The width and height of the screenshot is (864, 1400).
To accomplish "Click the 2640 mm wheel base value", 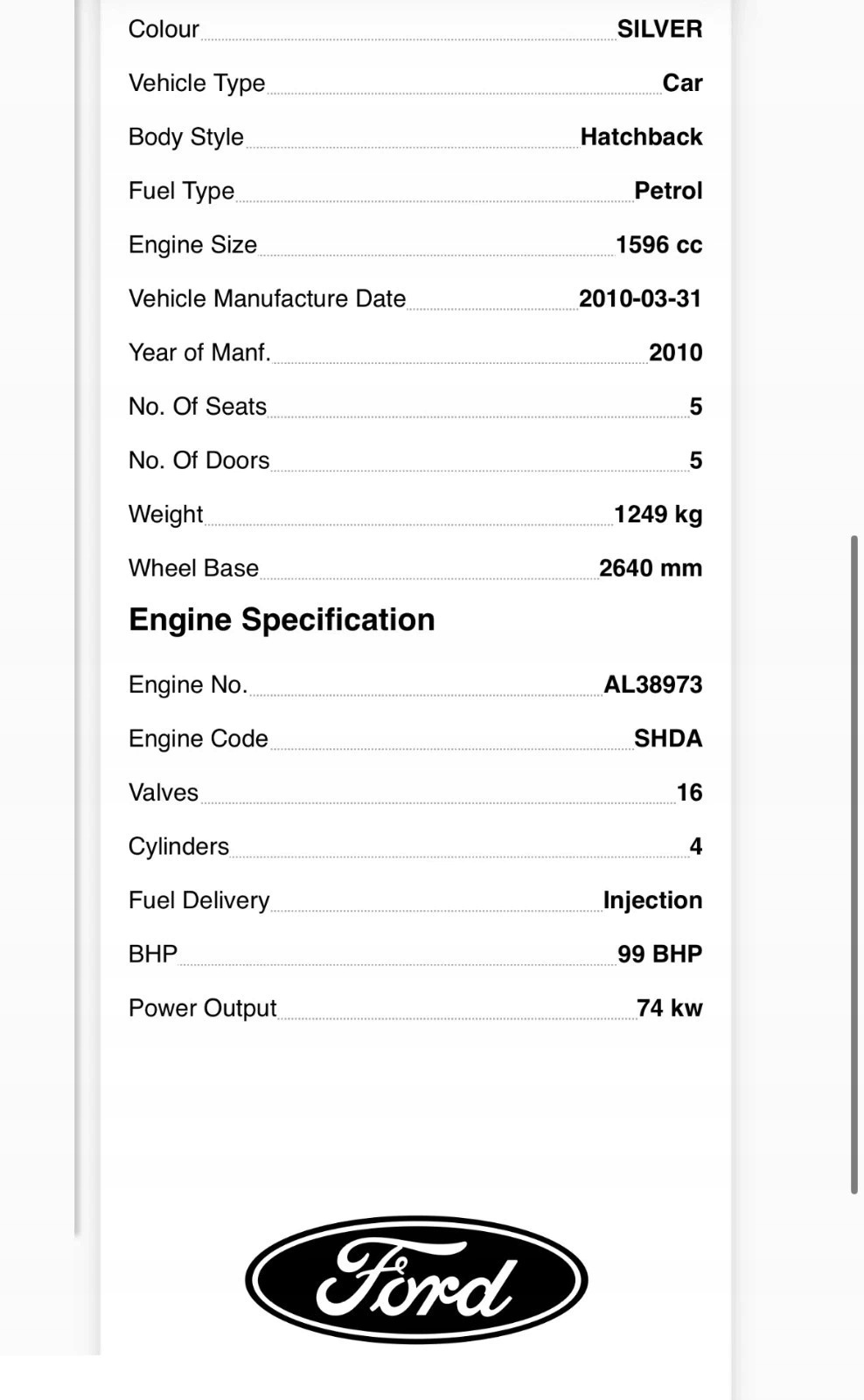I will [651, 568].
